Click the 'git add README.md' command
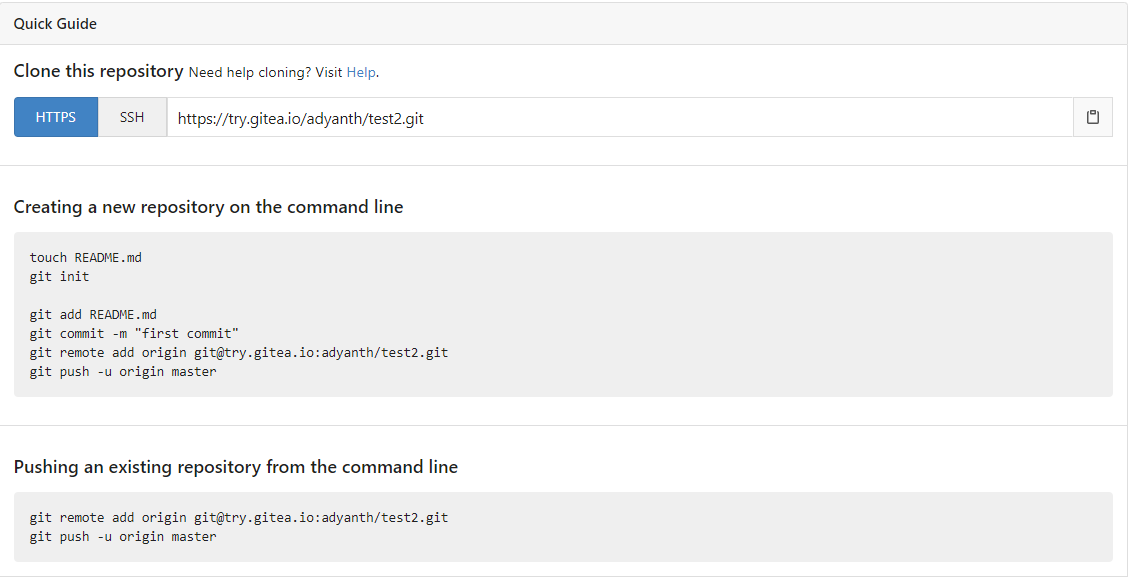The image size is (1133, 578). click(x=93, y=315)
